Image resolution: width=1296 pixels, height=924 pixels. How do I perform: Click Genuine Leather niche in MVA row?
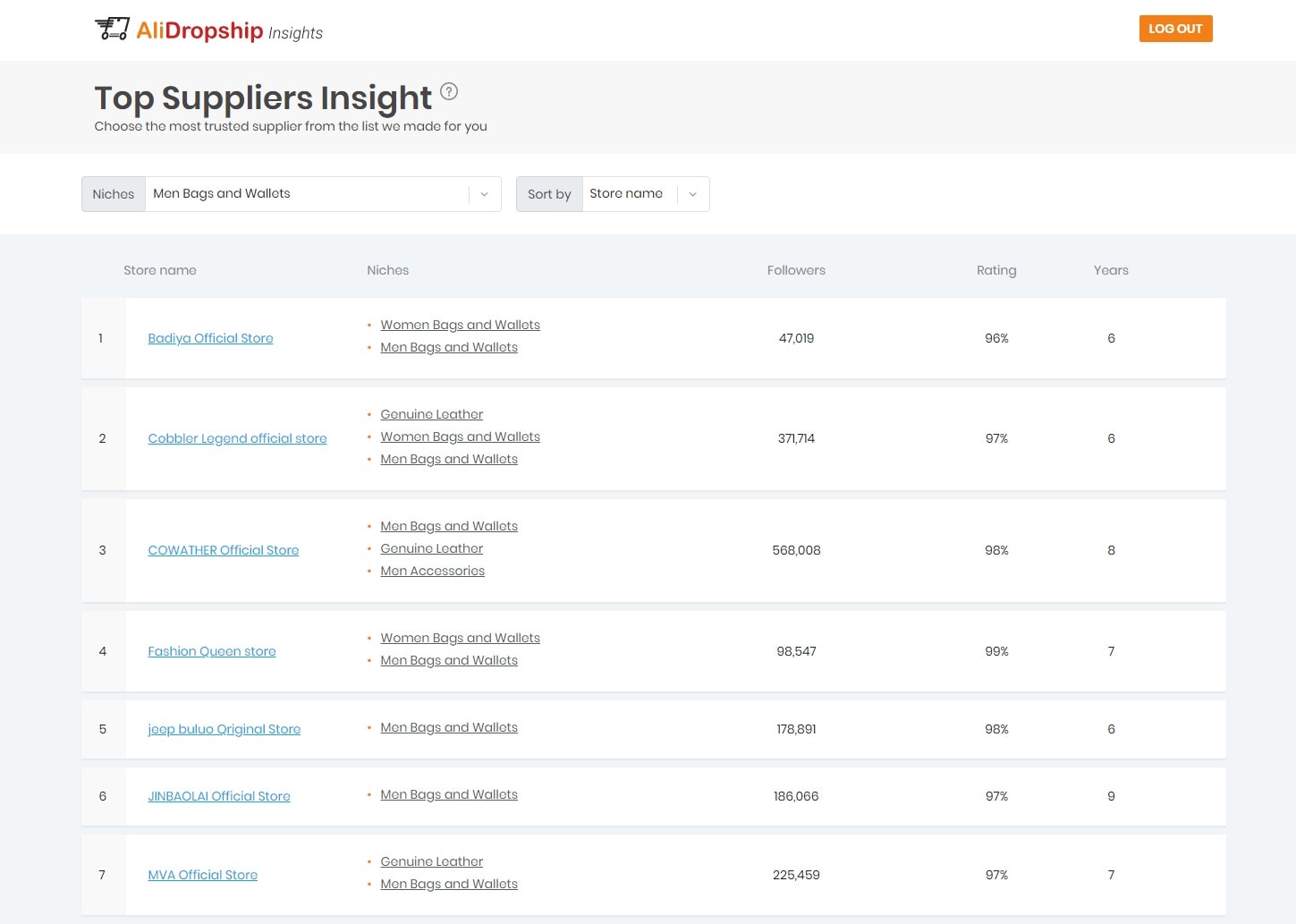(431, 861)
